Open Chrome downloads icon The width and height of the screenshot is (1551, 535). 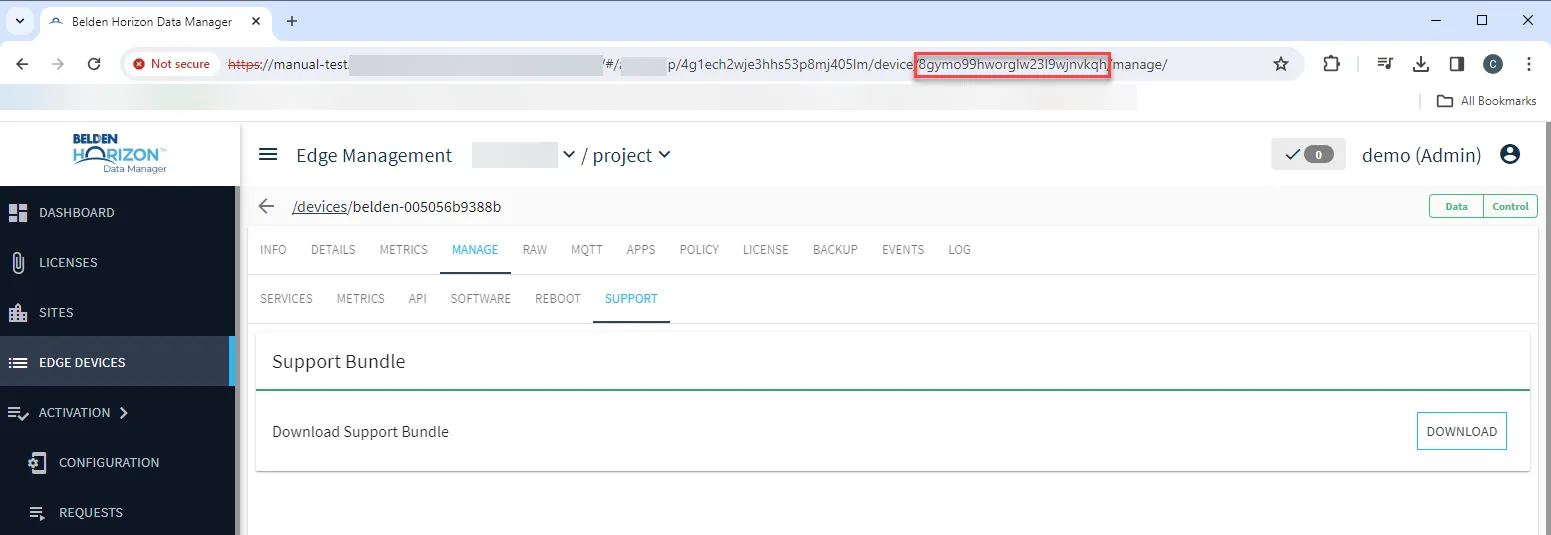point(1421,64)
